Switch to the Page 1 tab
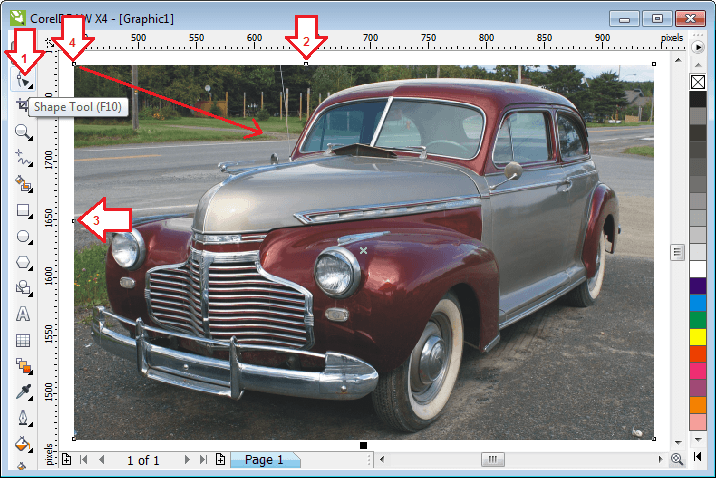 point(265,460)
